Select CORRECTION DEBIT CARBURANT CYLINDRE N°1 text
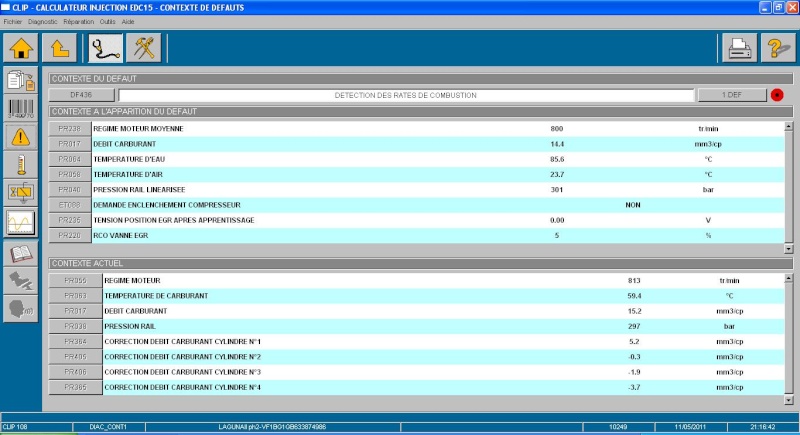800x435 pixels. click(183, 342)
